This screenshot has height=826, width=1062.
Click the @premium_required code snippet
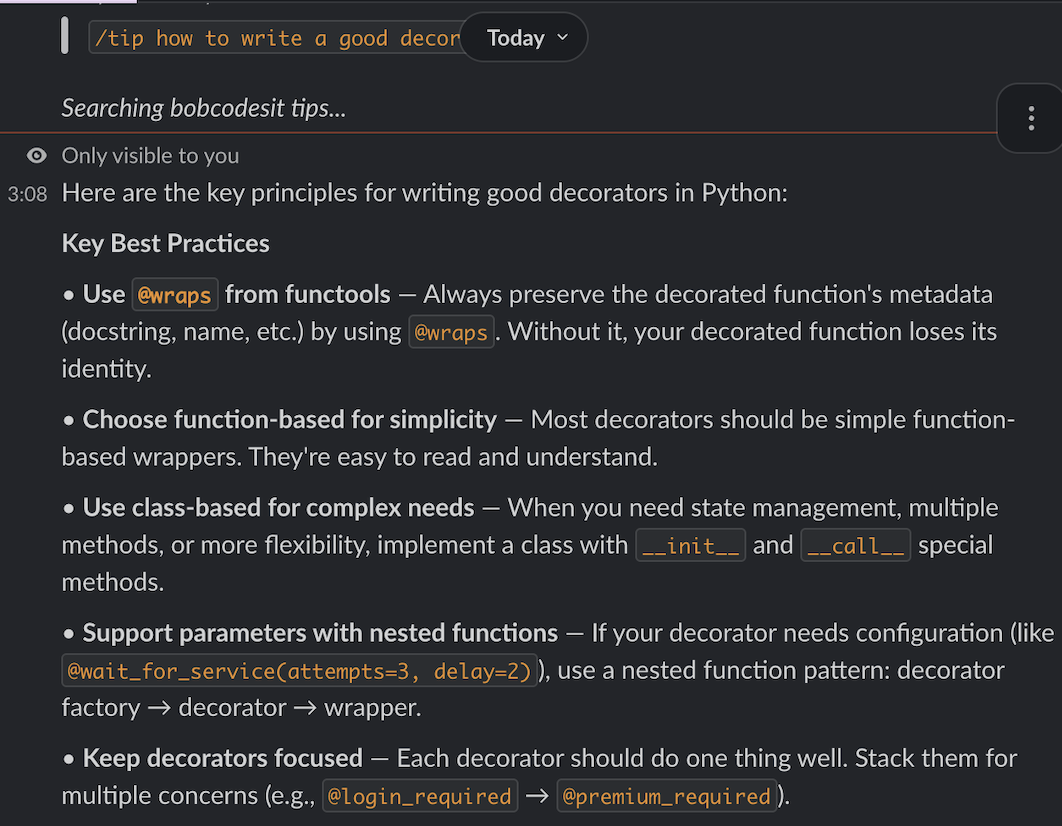tap(666, 796)
